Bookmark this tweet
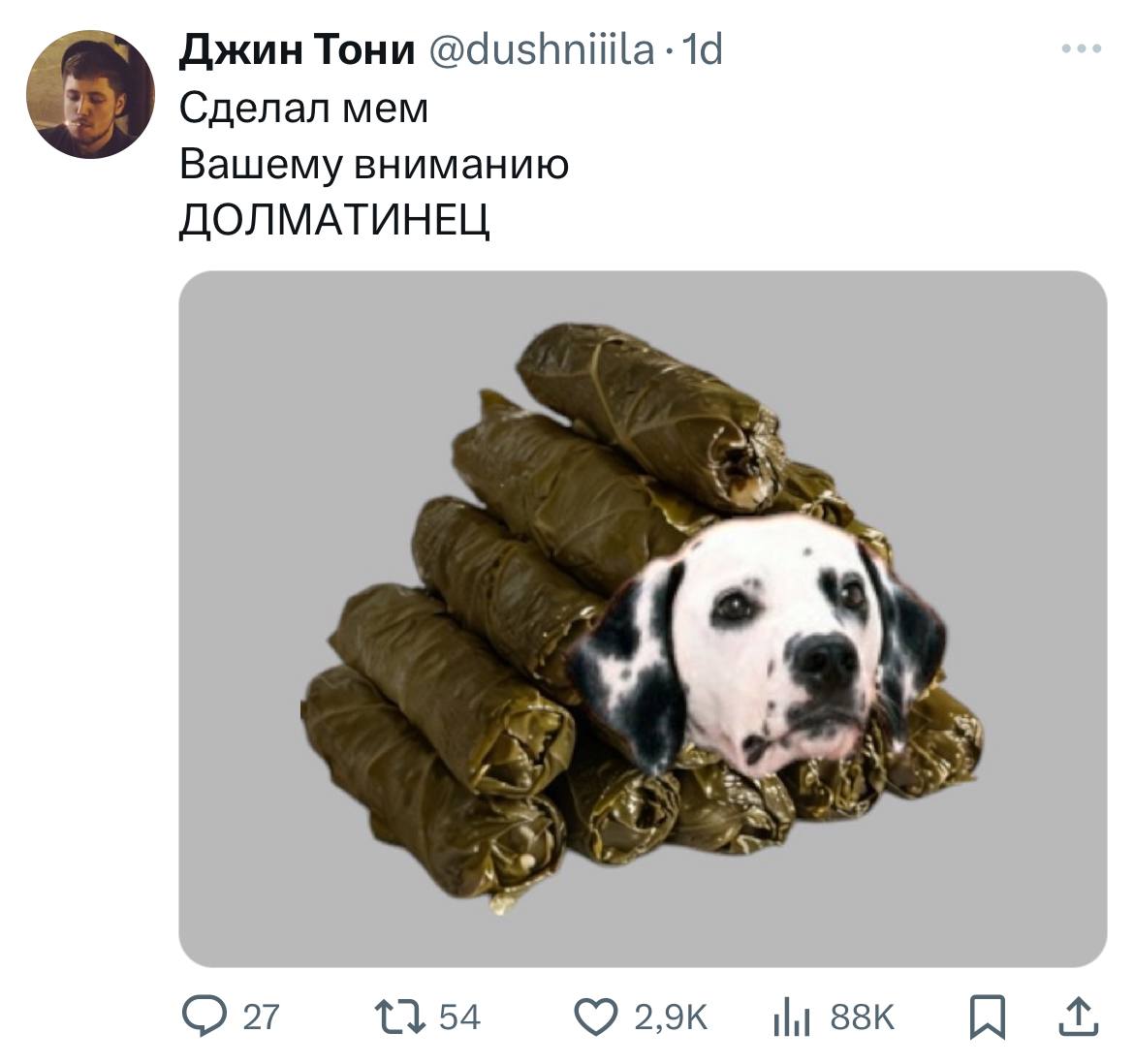 988,1017
